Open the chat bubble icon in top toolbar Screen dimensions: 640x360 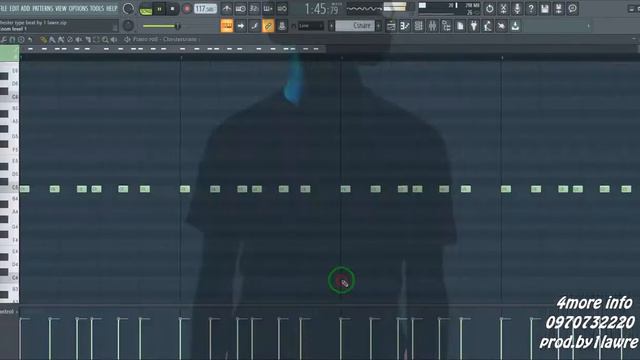click(573, 9)
